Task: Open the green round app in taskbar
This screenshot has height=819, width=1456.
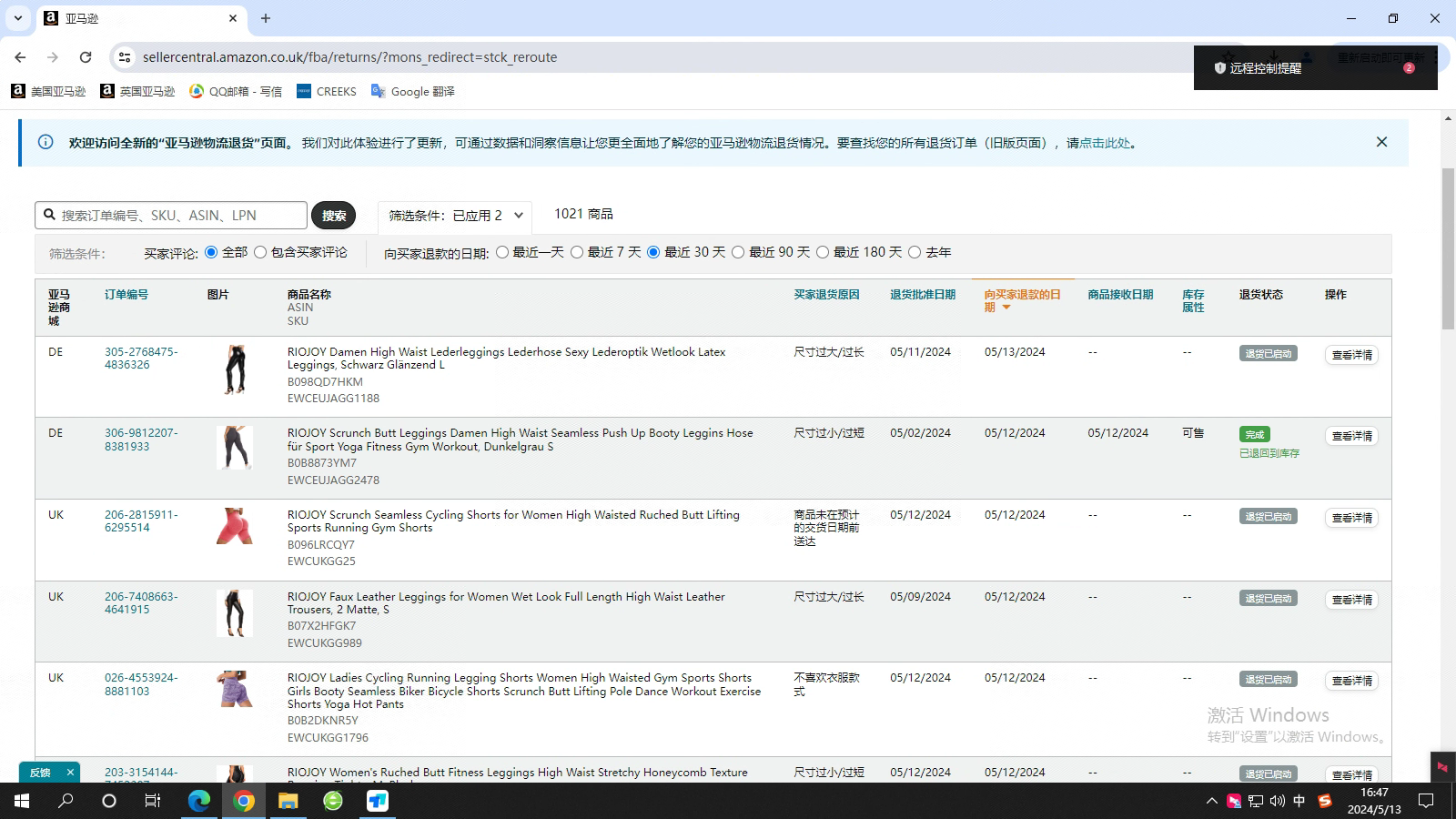Action: (x=333, y=801)
